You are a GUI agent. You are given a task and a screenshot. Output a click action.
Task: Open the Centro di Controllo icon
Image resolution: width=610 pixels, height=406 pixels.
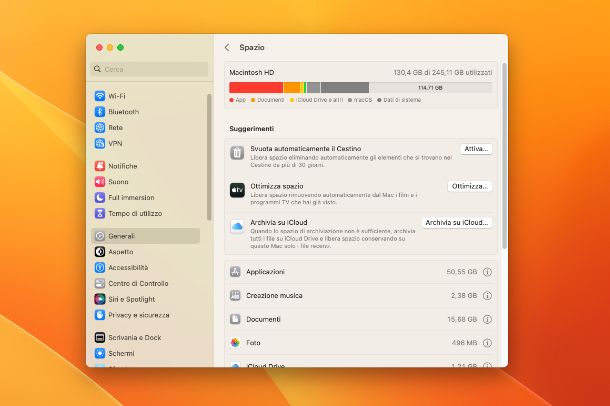[100, 284]
